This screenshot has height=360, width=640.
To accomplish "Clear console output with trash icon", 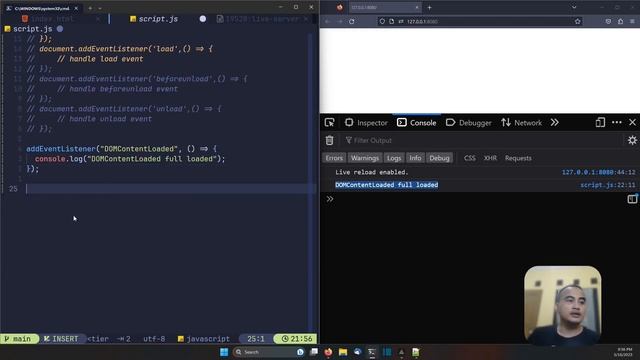I will coord(329,140).
